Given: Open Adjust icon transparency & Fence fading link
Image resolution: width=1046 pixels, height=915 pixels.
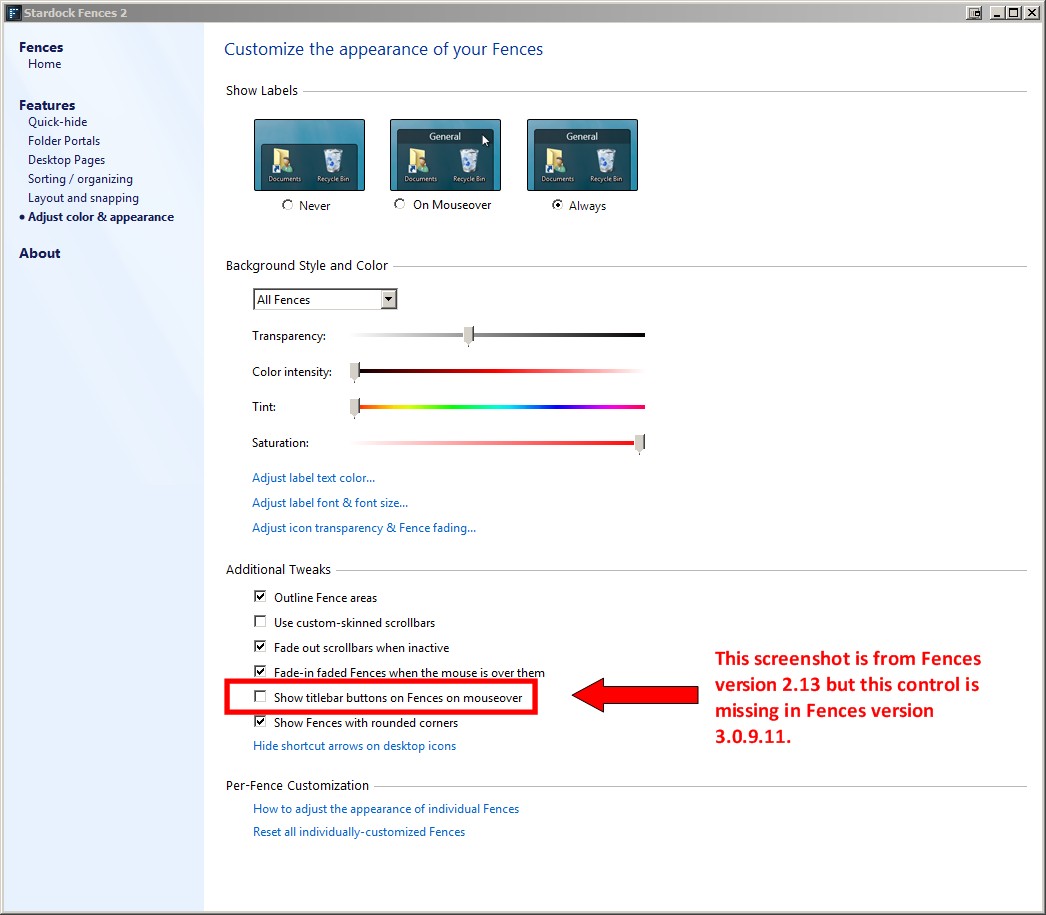Looking at the screenshot, I should click(x=364, y=528).
